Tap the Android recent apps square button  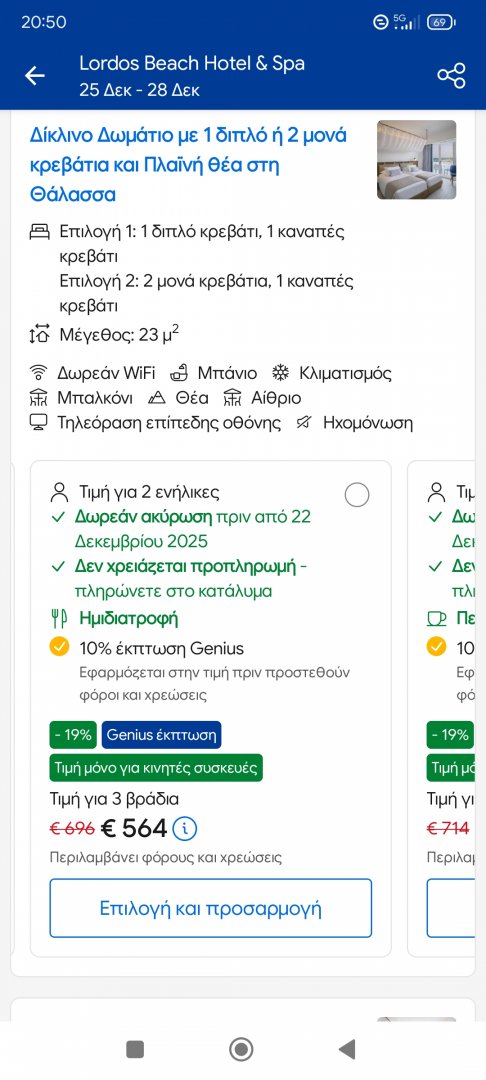135,1050
